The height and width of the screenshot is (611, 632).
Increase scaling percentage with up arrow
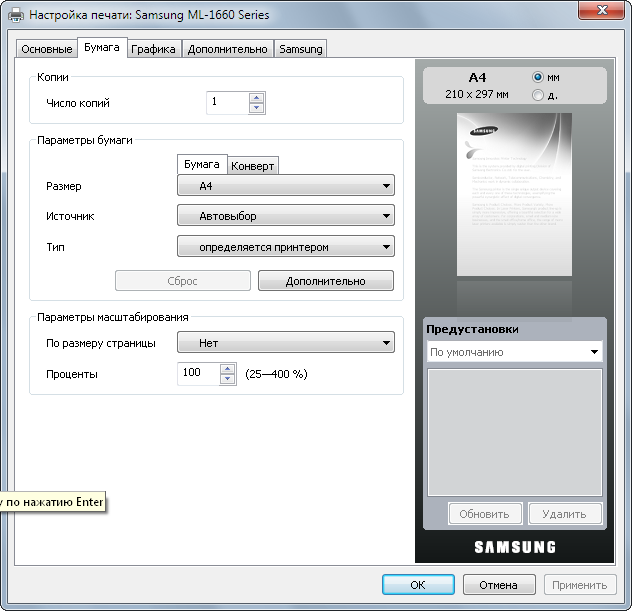point(227,369)
